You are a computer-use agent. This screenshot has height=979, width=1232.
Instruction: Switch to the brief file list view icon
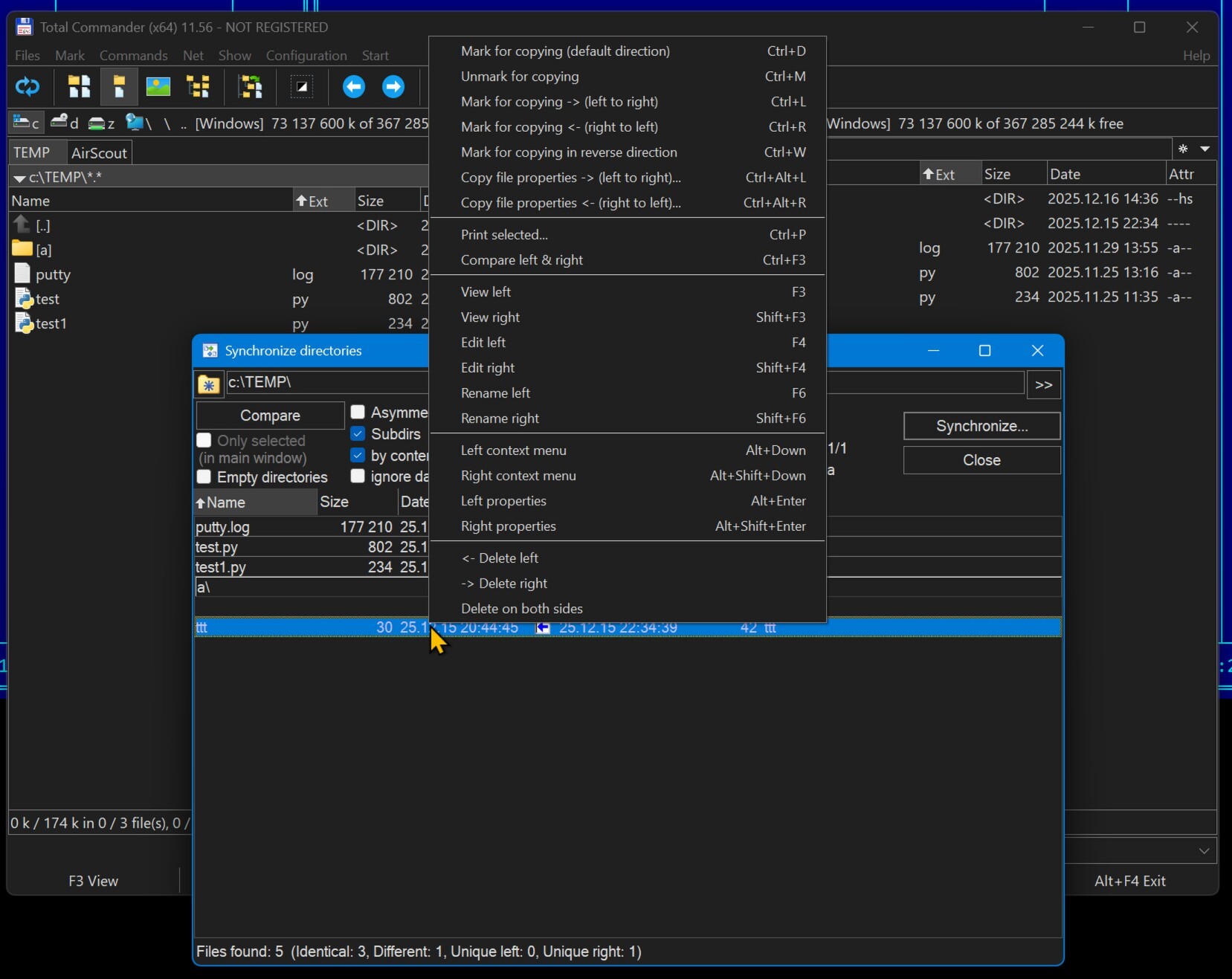(x=80, y=87)
